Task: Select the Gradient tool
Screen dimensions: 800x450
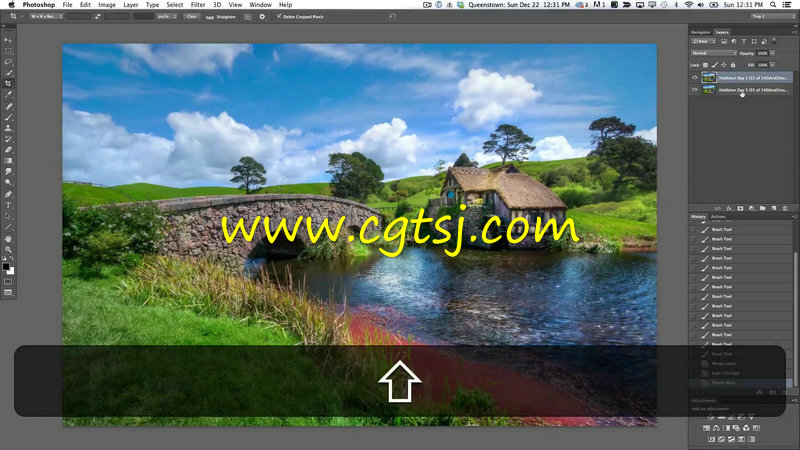Action: coord(8,161)
